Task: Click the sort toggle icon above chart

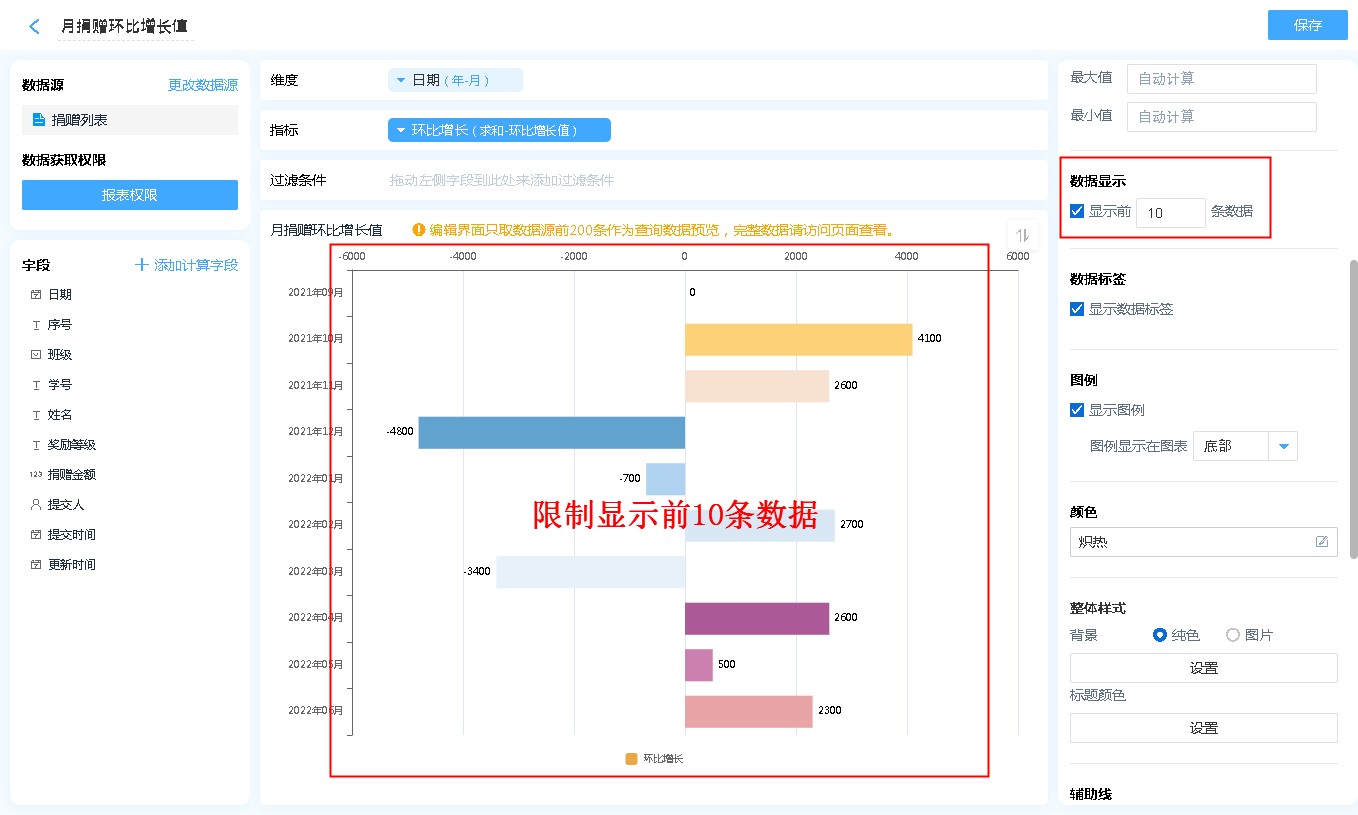Action: [x=1022, y=235]
